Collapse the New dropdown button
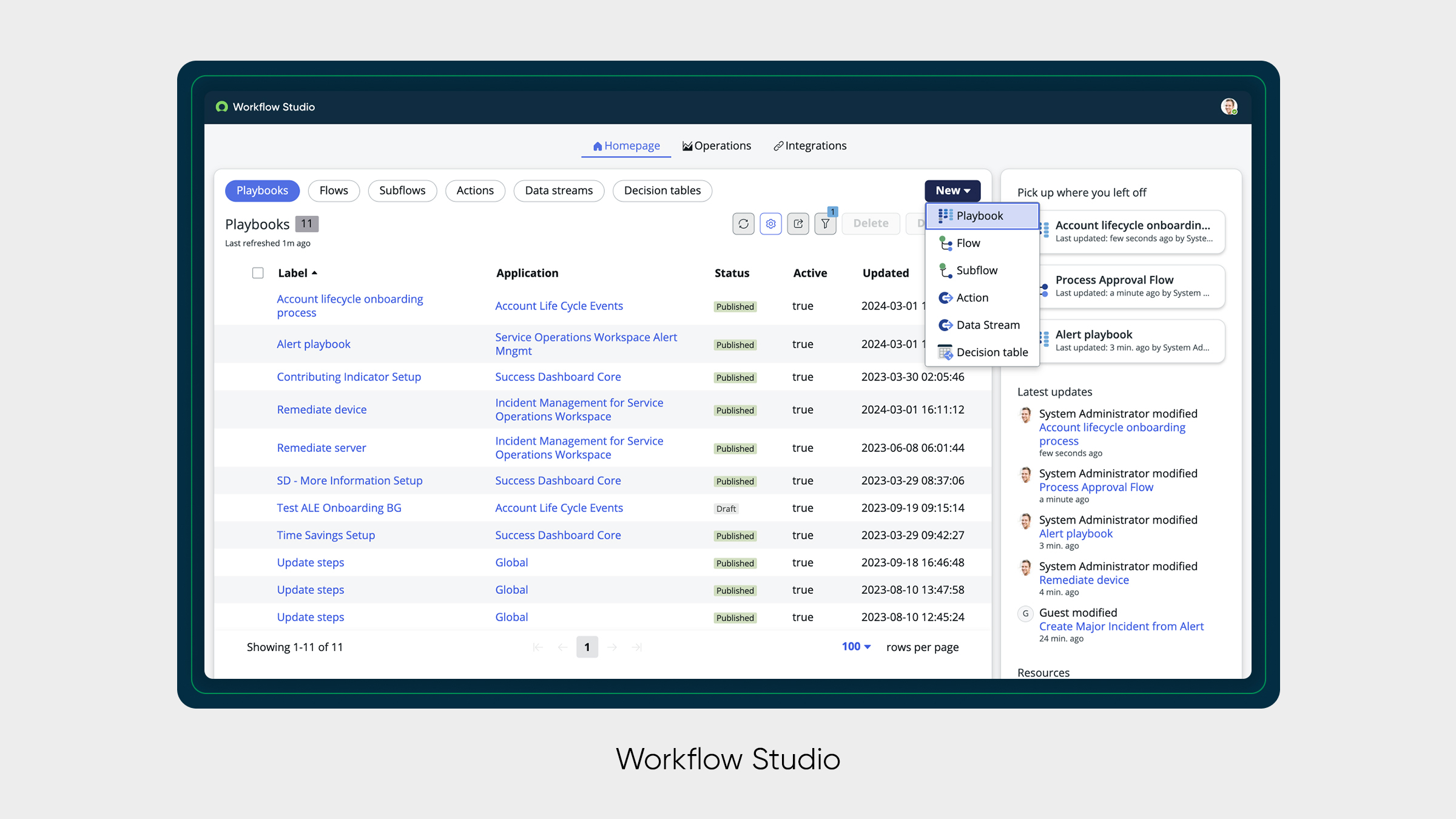Screen dimensions: 1456x819 [x=952, y=190]
